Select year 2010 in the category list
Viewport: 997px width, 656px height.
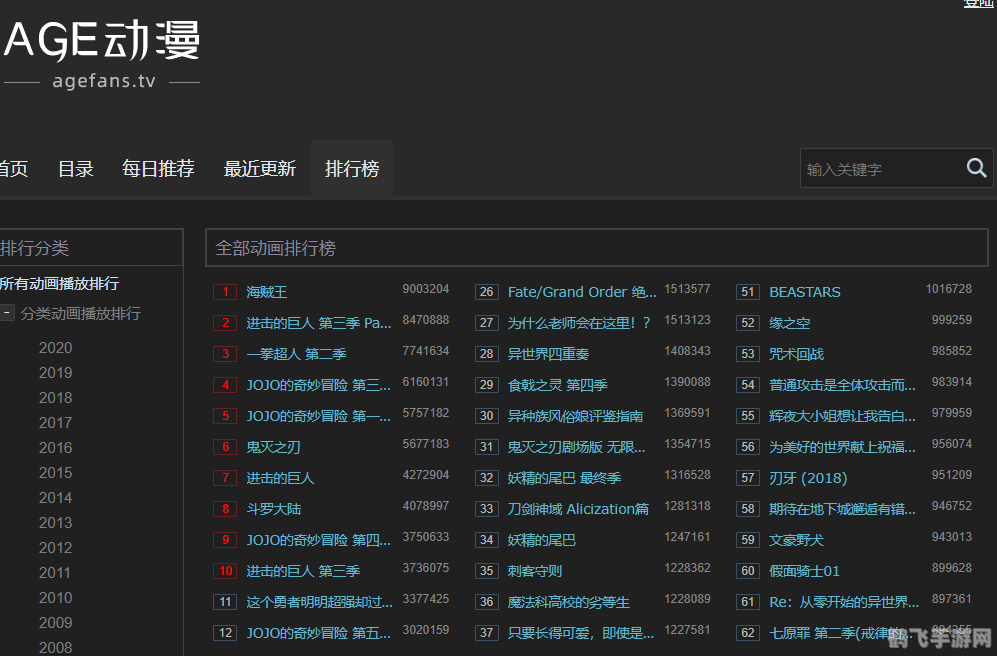56,598
